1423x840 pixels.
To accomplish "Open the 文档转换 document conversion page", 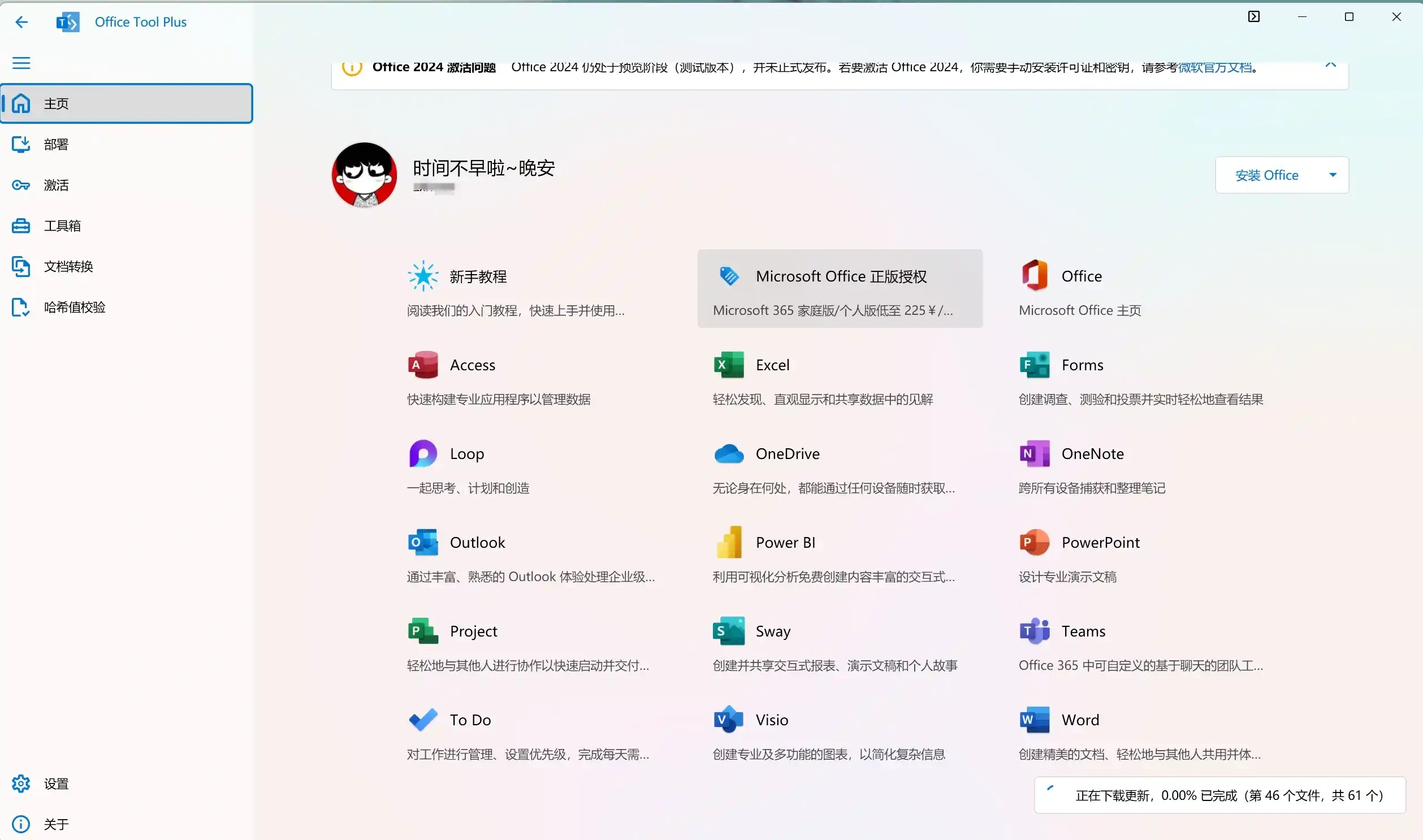I will 127,267.
